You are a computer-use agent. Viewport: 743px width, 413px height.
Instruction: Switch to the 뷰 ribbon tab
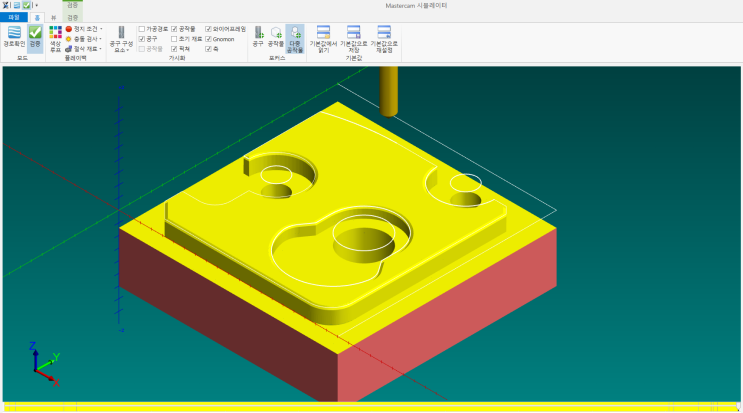pyautogui.click(x=53, y=17)
